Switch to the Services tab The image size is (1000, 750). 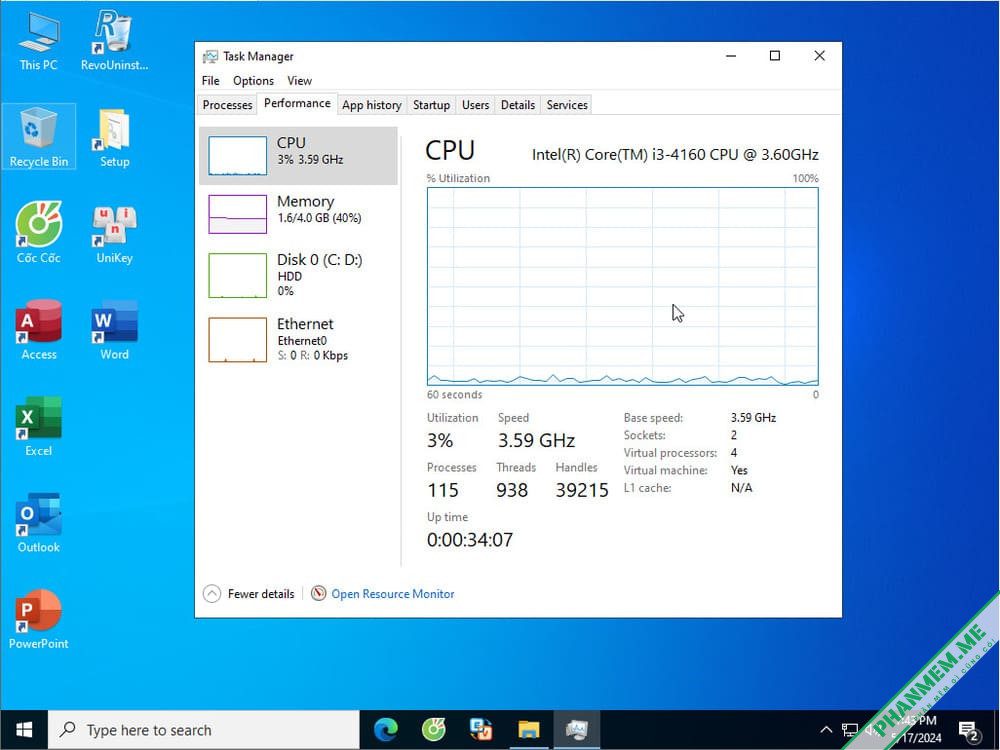(567, 105)
